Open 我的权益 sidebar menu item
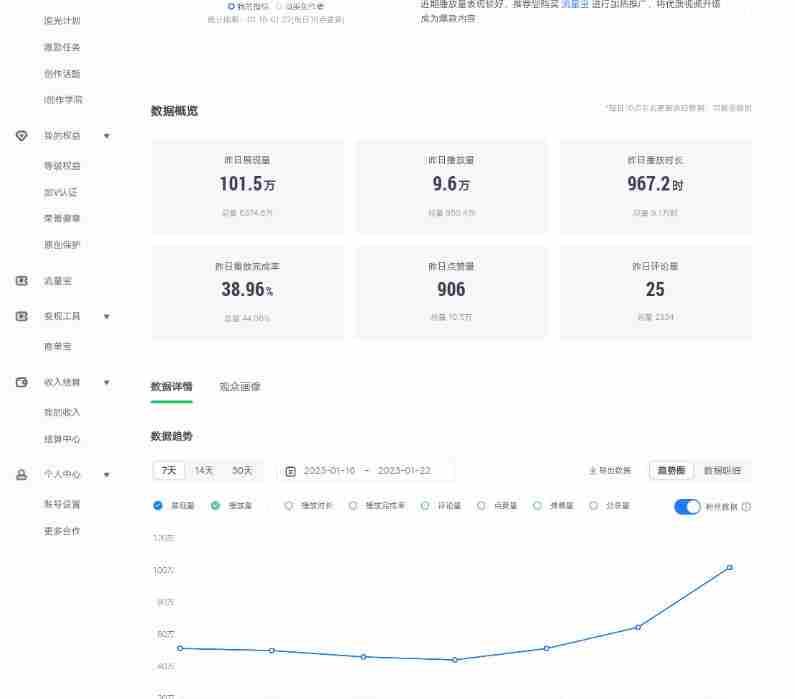Viewport: 795px width, 699px height. (x=62, y=136)
